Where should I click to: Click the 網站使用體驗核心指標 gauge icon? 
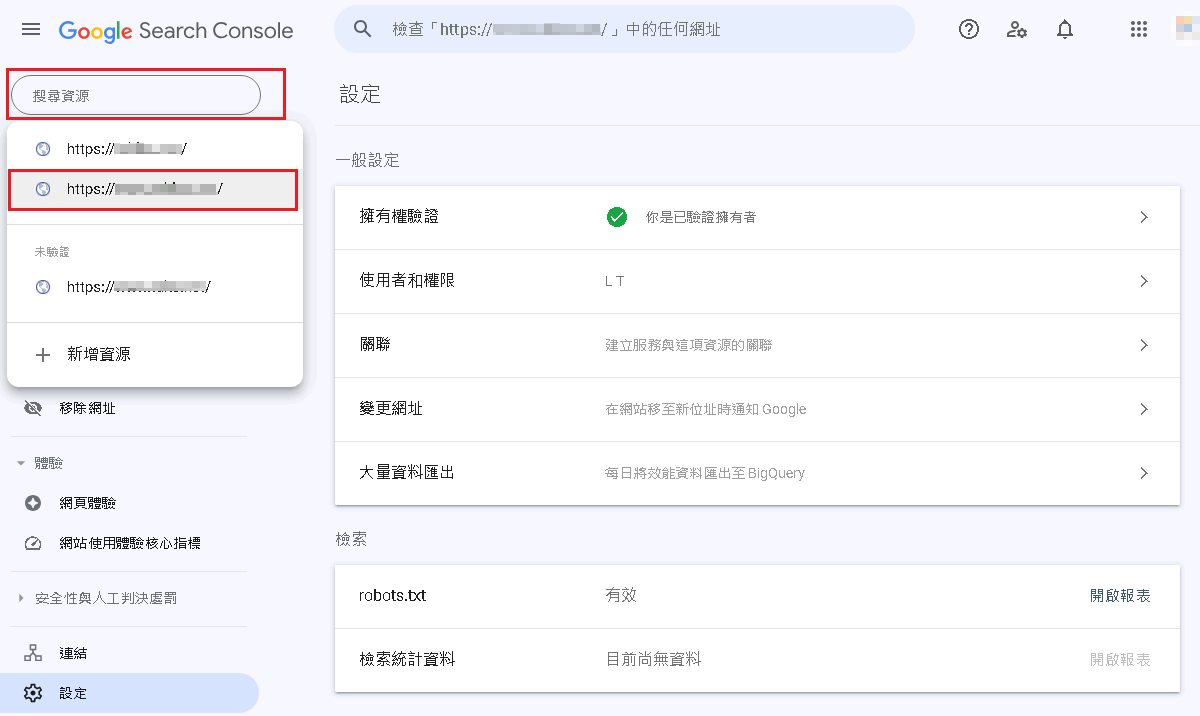pyautogui.click(x=33, y=543)
